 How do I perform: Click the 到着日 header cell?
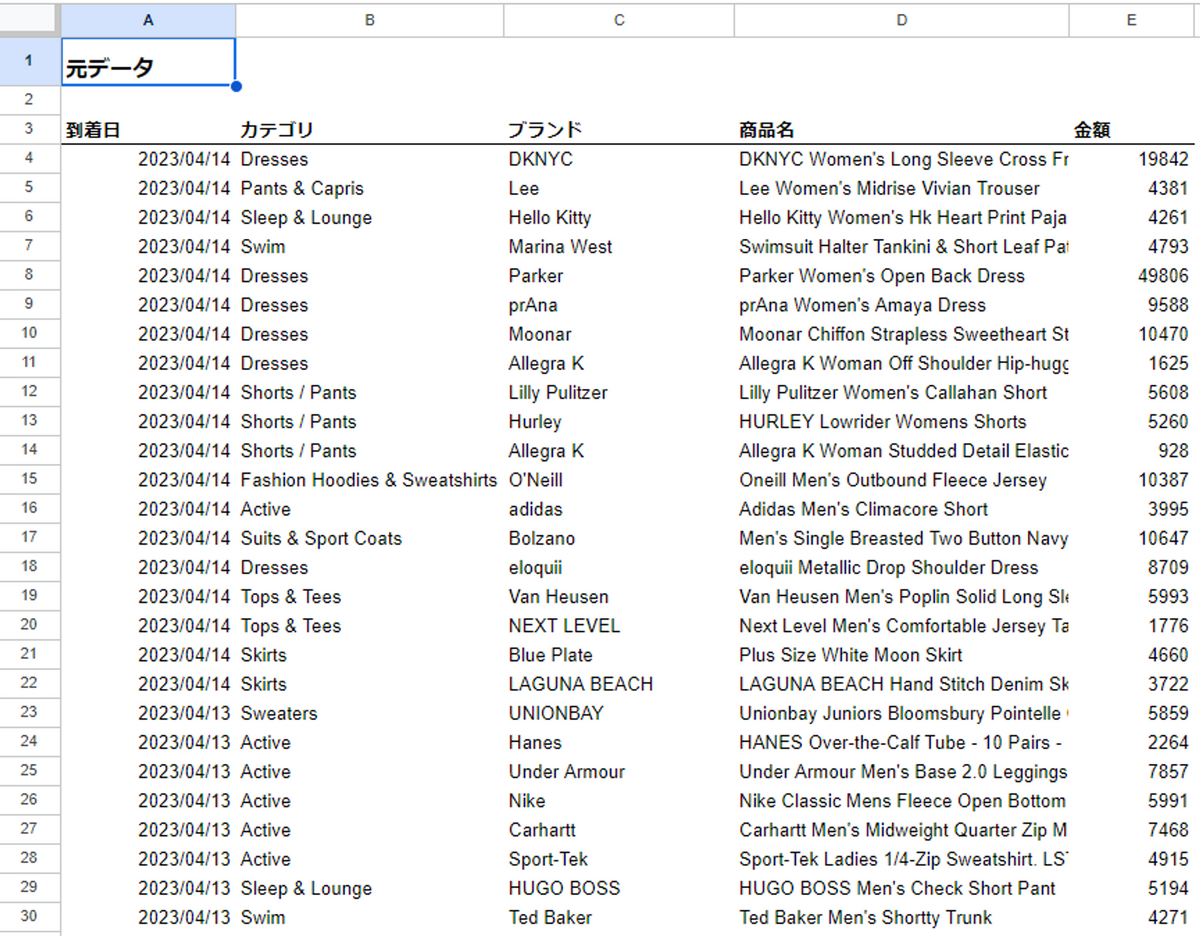tap(148, 130)
